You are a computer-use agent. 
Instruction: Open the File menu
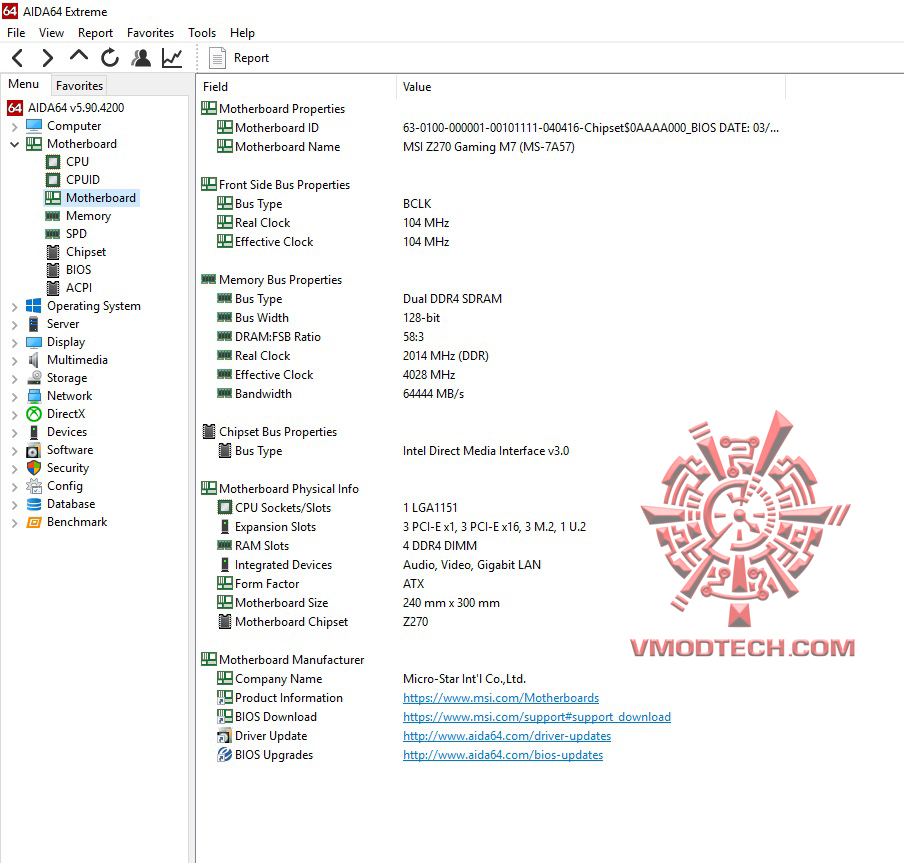(16, 33)
